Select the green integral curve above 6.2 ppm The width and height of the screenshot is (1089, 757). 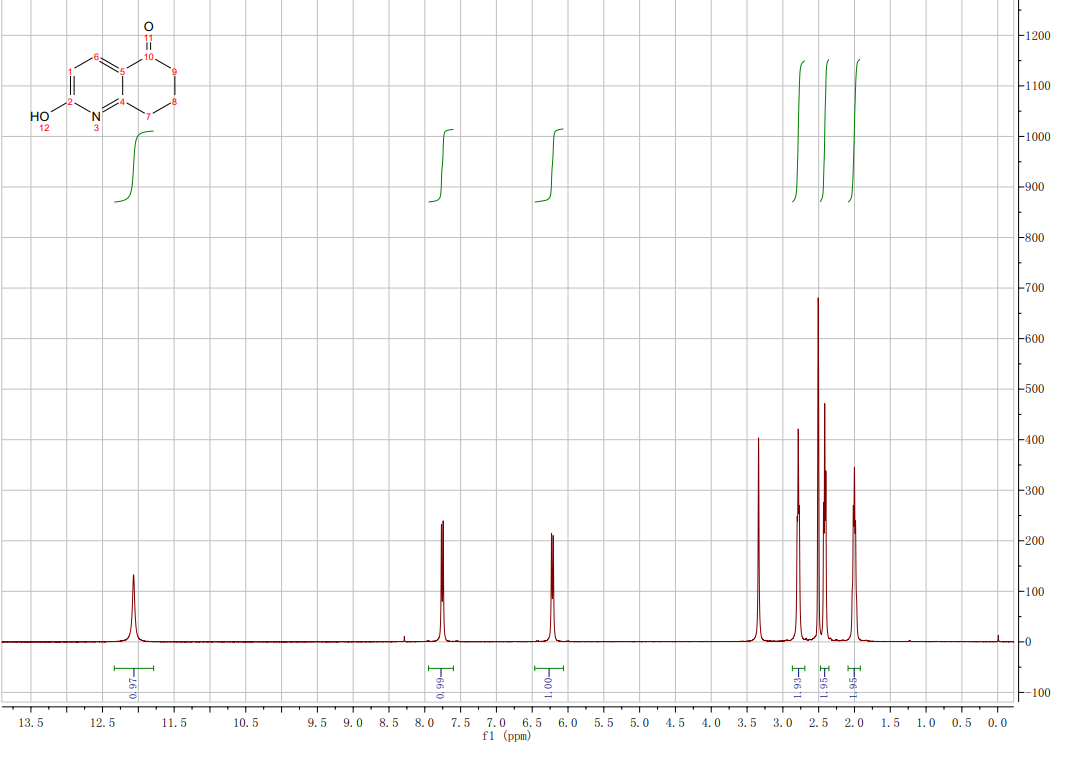click(x=552, y=165)
